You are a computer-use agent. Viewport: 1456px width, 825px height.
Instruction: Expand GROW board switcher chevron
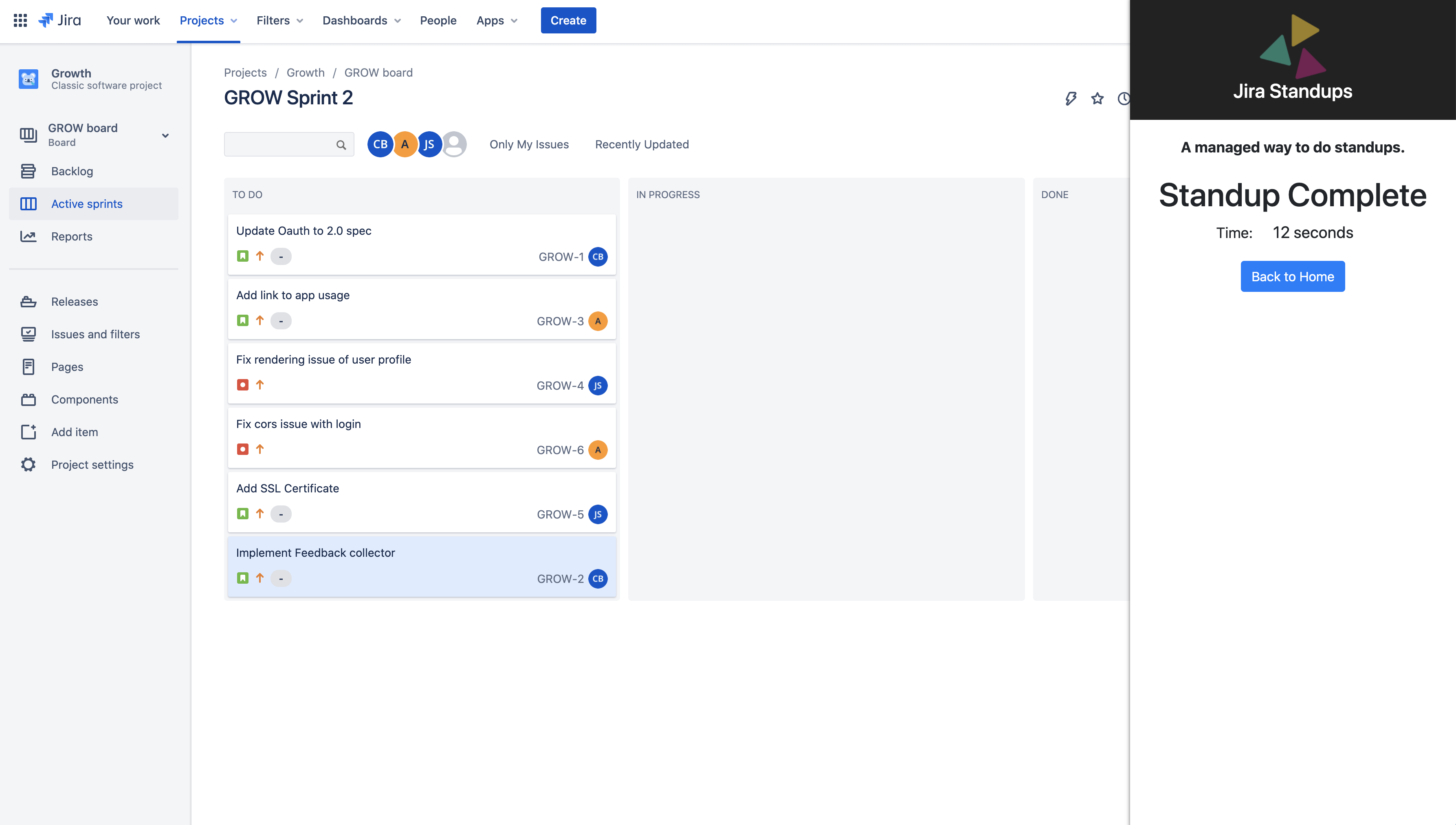[x=165, y=135]
